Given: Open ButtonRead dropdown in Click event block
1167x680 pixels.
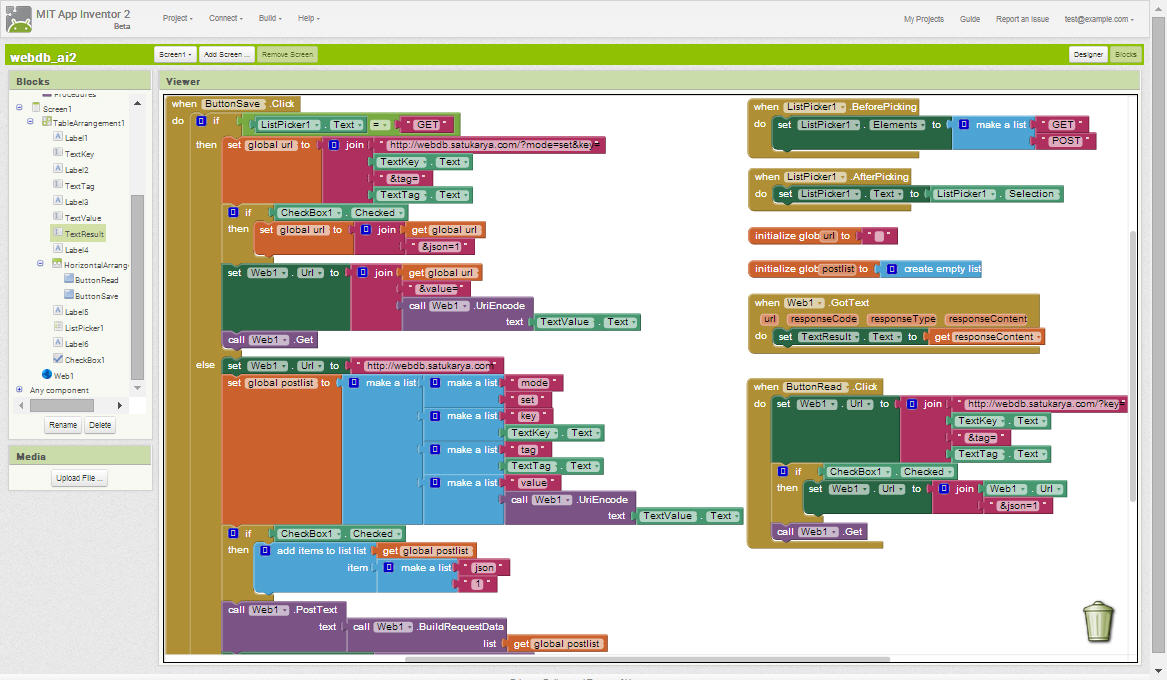Looking at the screenshot, I should tap(816, 386).
